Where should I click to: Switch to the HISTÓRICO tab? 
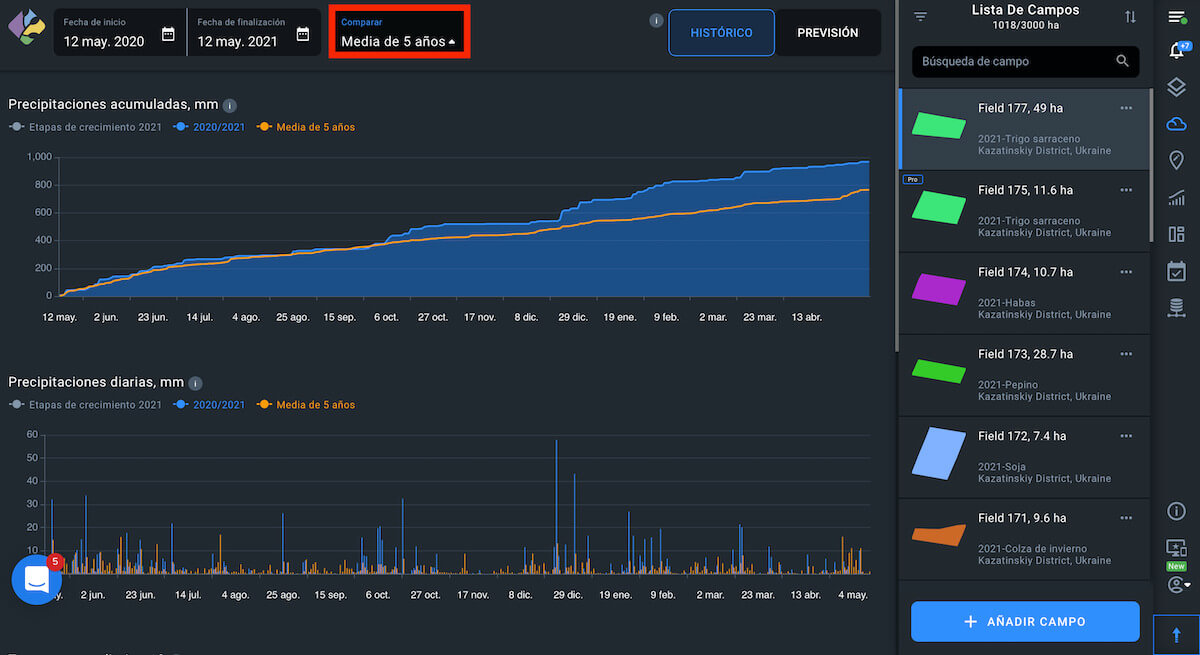721,33
